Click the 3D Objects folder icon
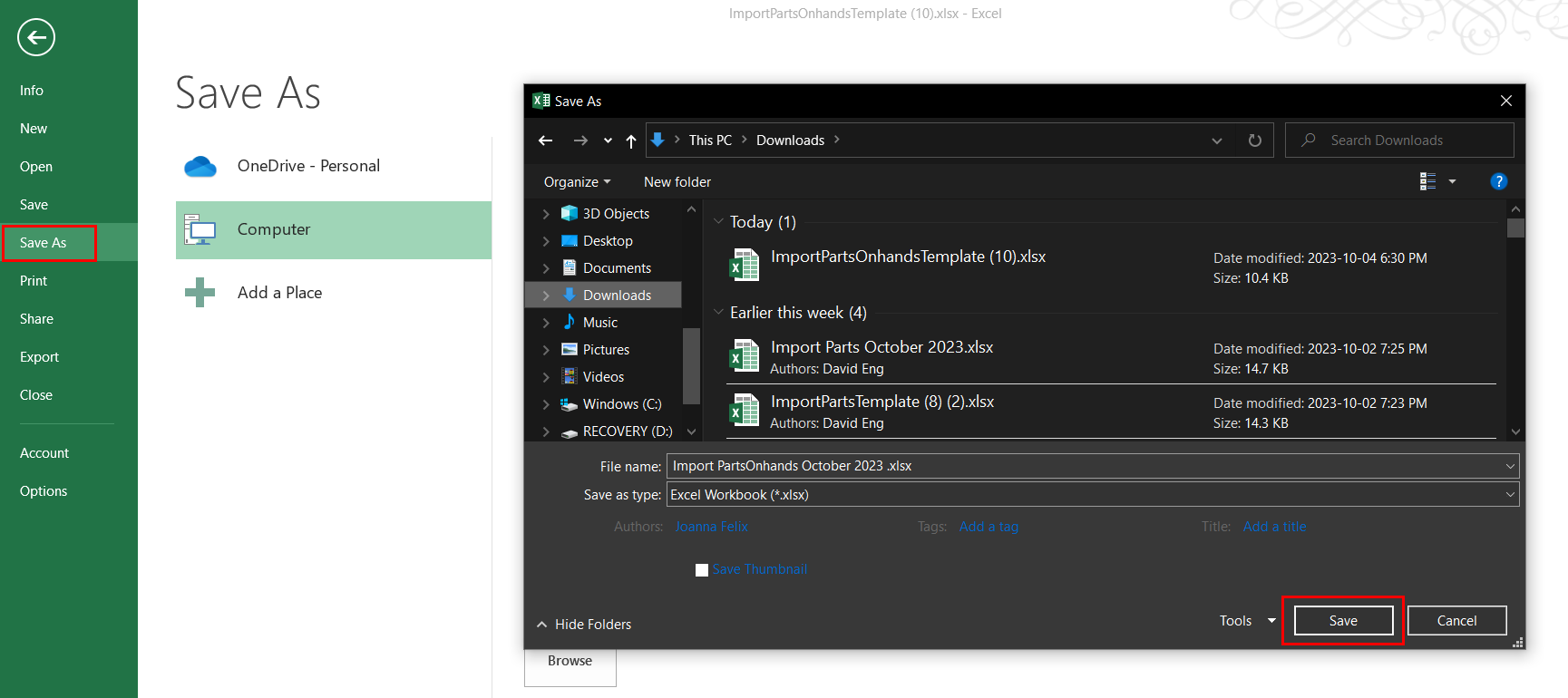 pyautogui.click(x=570, y=213)
